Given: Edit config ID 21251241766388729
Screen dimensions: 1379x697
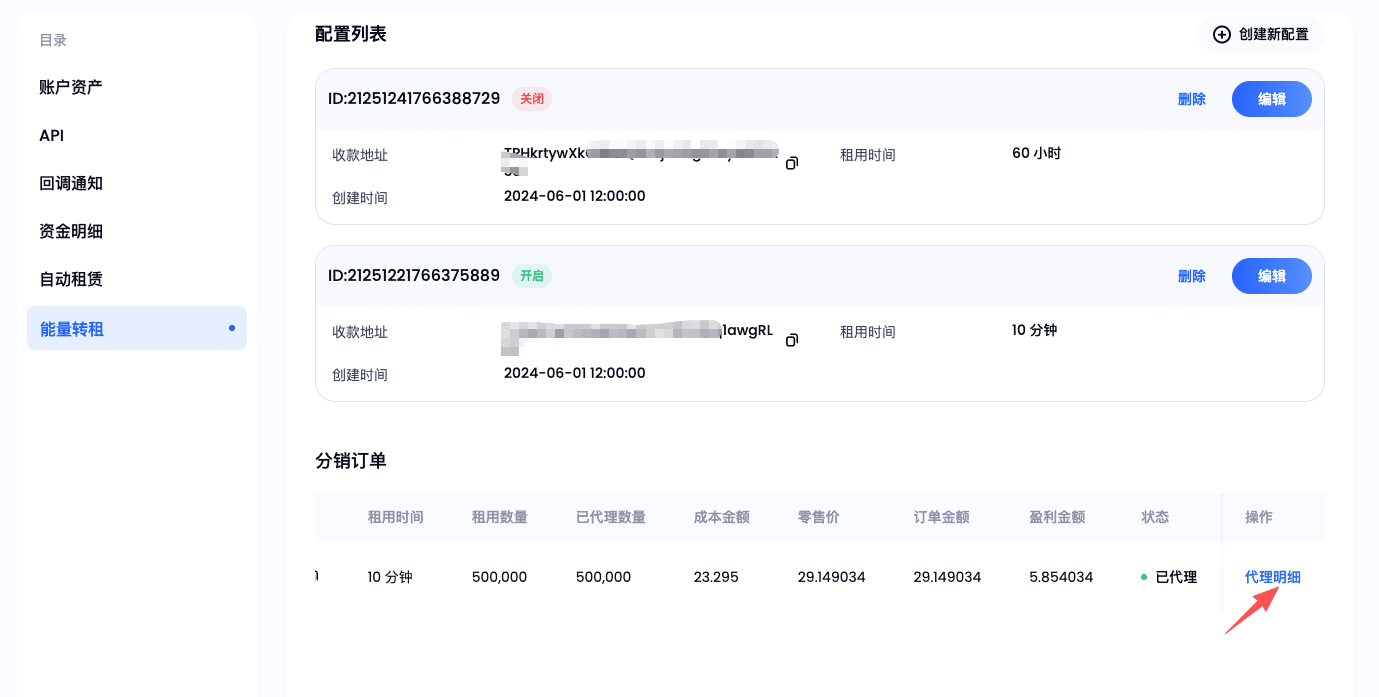Looking at the screenshot, I should coord(1271,99).
